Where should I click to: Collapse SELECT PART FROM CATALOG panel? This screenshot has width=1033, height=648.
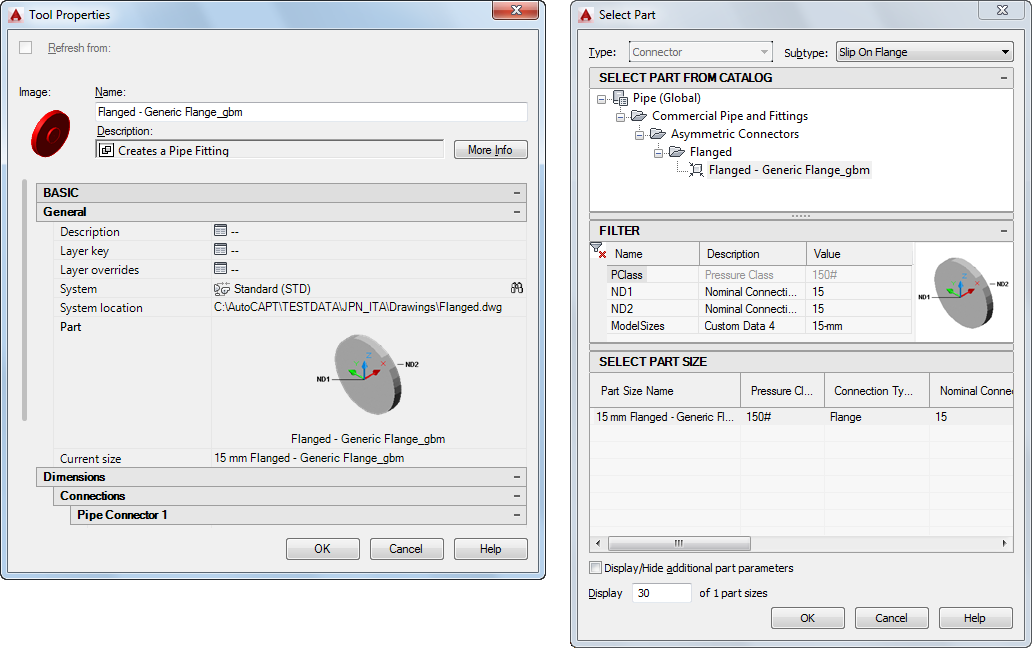click(1004, 78)
